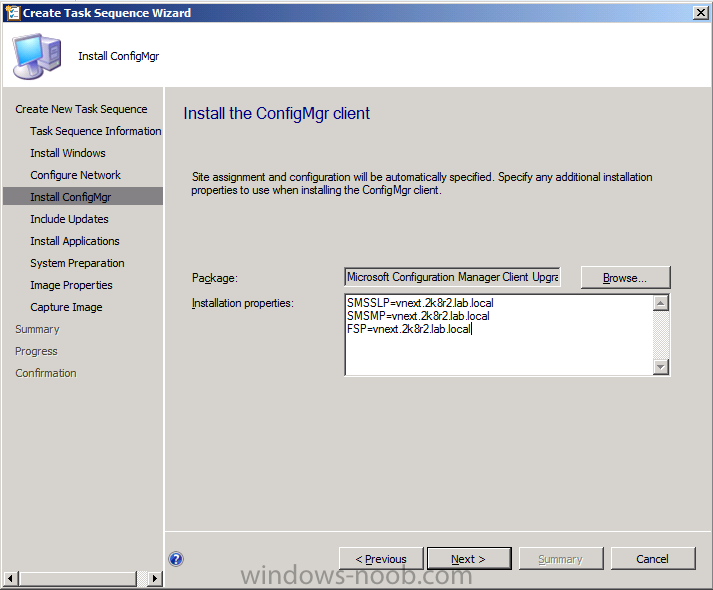Click the Next > button
713x590 pixels.
point(469,559)
